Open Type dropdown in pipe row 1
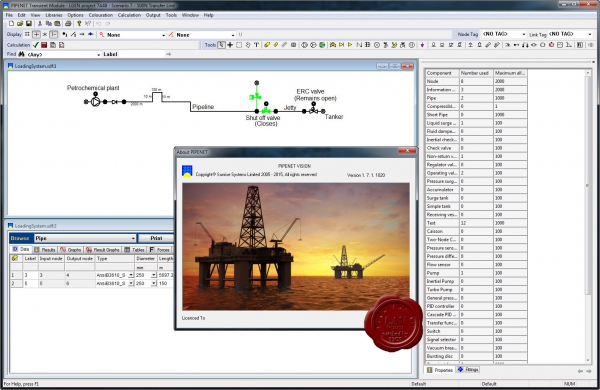This screenshot has width=600, height=390. pos(131,275)
